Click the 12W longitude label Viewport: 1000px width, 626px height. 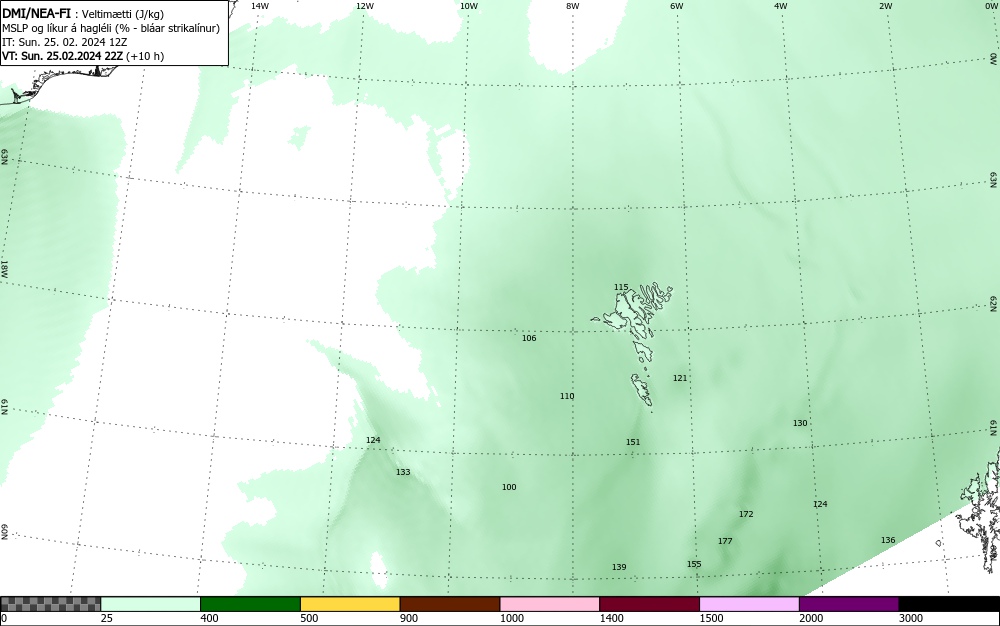(x=364, y=6)
